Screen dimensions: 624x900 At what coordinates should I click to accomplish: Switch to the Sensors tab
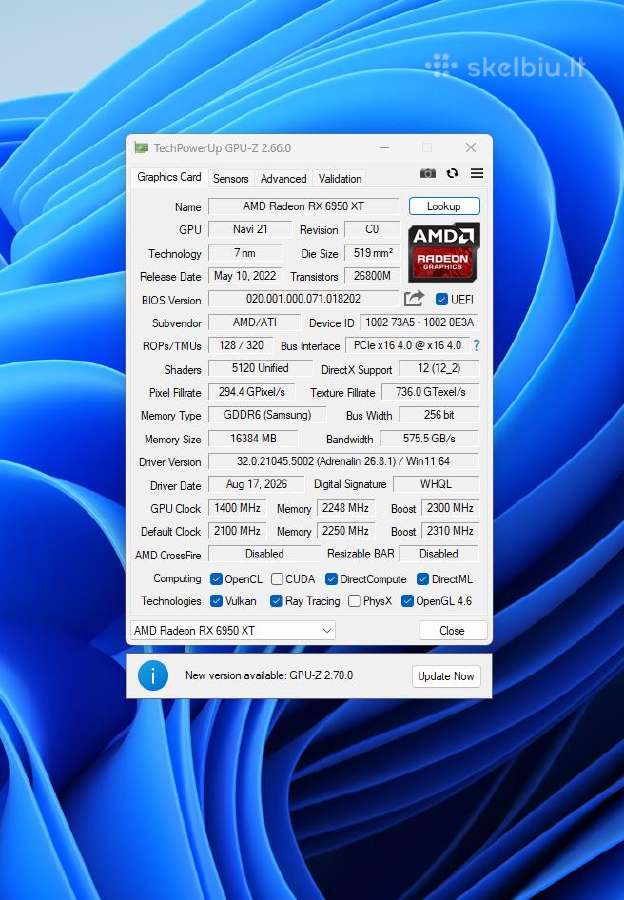(x=230, y=179)
